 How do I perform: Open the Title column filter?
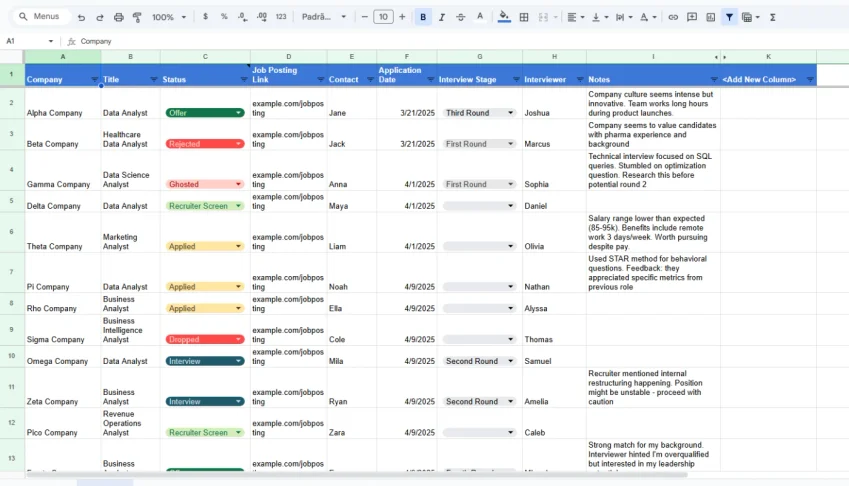[154, 80]
